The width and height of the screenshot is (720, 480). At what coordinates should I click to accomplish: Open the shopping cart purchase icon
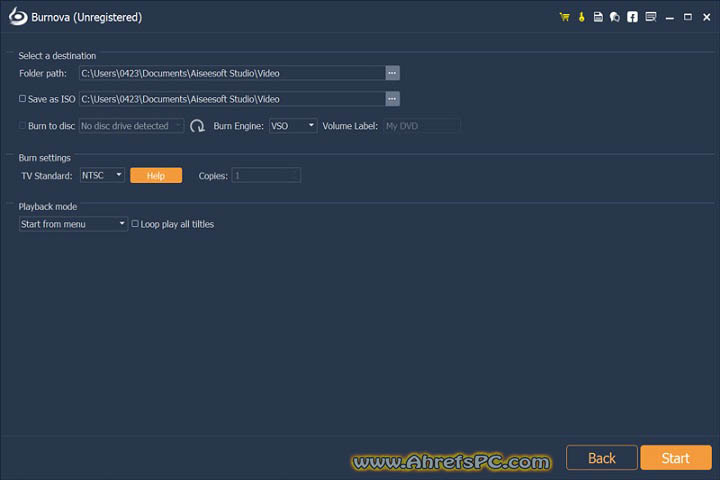[564, 17]
